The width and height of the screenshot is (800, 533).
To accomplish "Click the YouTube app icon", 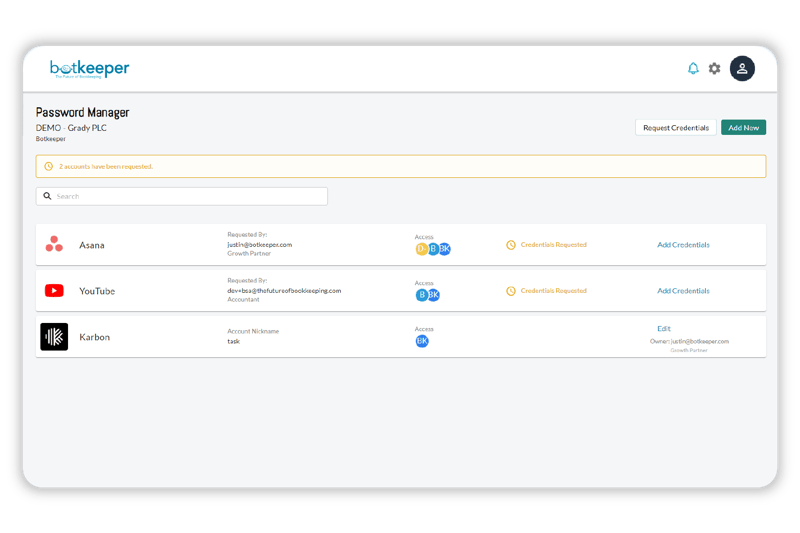I will point(54,290).
